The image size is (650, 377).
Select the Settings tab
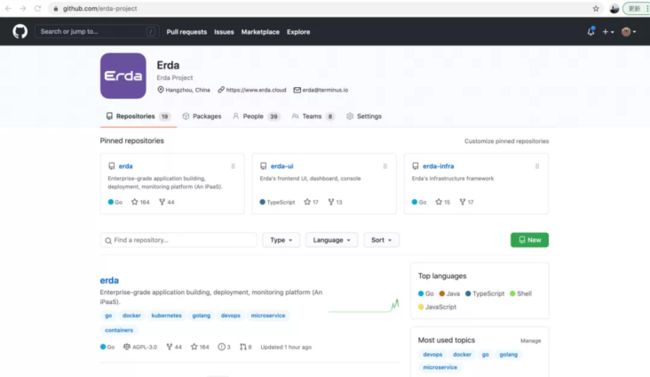point(364,116)
